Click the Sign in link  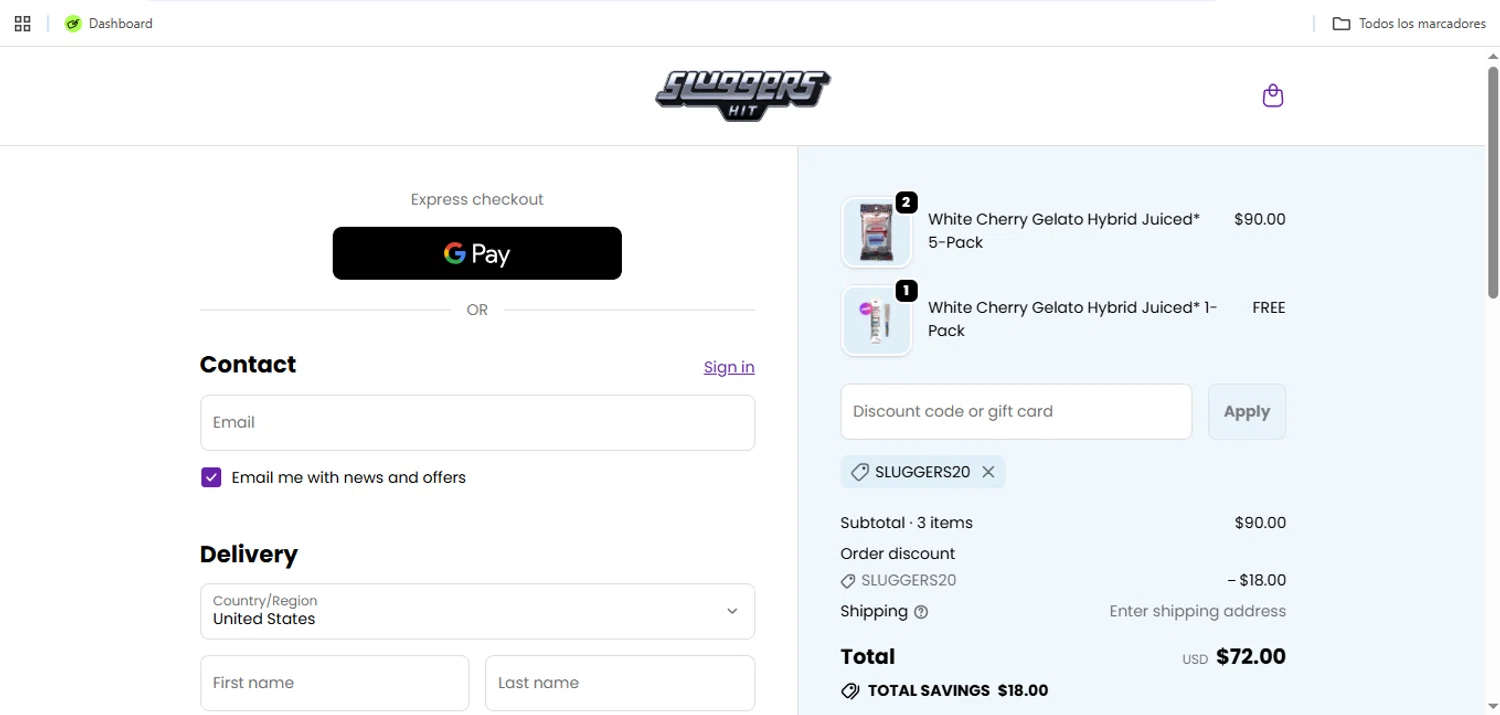tap(729, 367)
